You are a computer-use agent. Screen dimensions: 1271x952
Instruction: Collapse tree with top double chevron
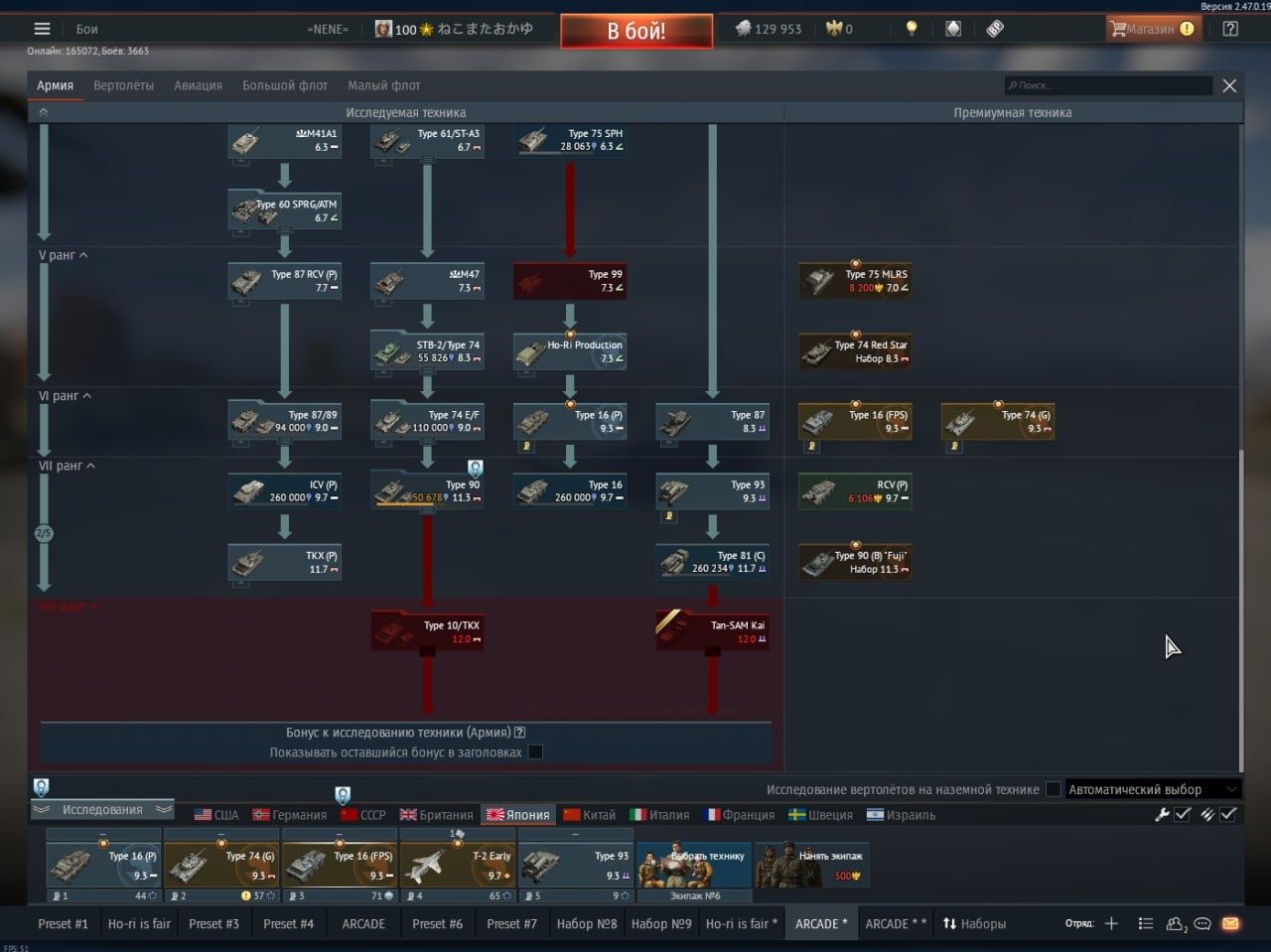coord(43,112)
